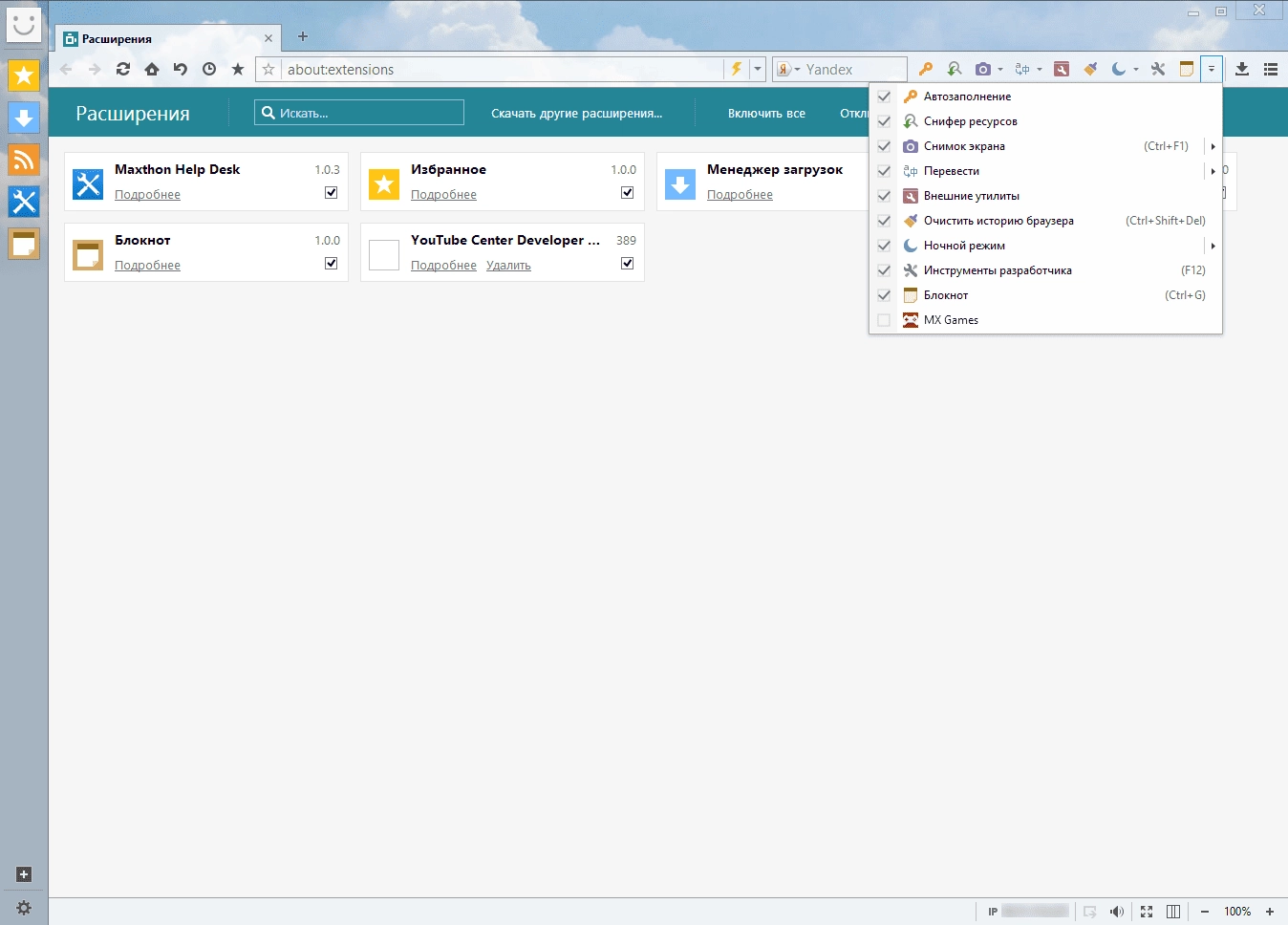
Task: Click the zoom in plus button
Action: (1270, 912)
